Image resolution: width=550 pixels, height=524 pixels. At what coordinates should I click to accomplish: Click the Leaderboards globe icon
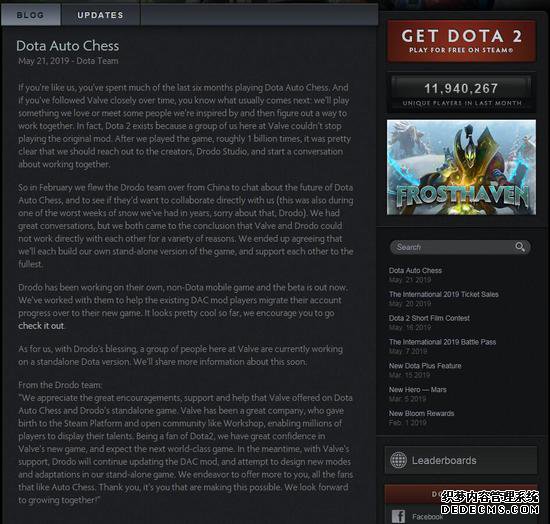click(399, 460)
